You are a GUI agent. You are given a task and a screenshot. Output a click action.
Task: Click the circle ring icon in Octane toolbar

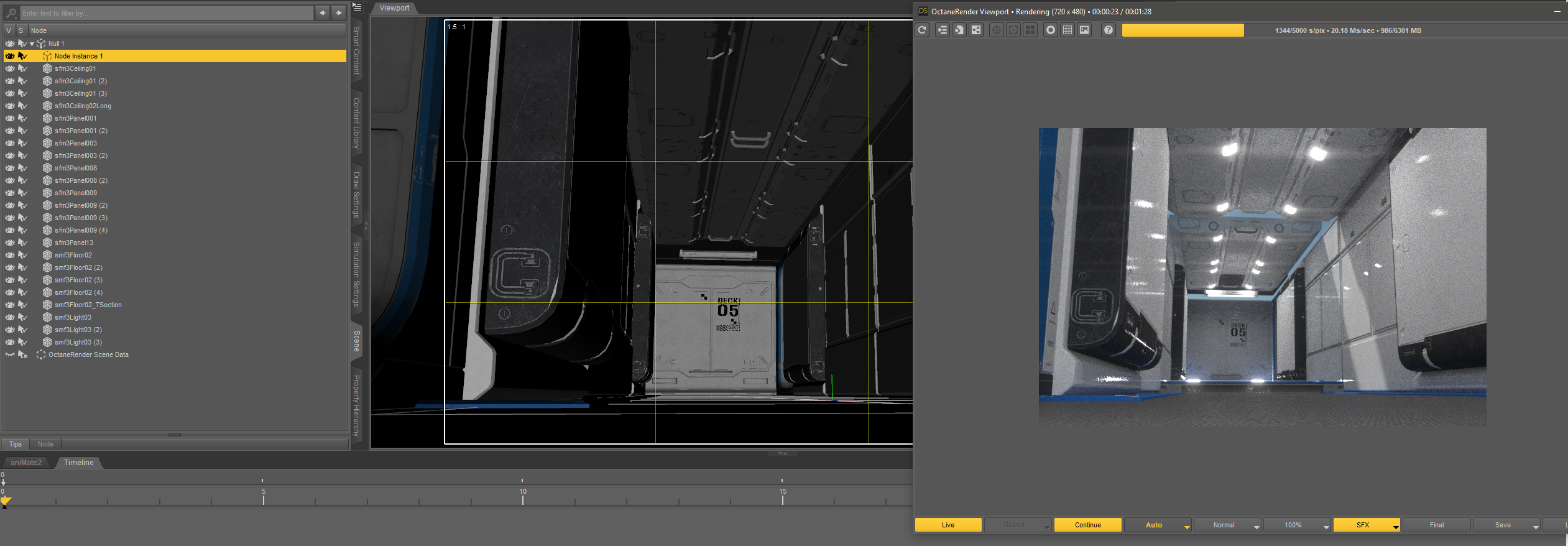[1051, 30]
